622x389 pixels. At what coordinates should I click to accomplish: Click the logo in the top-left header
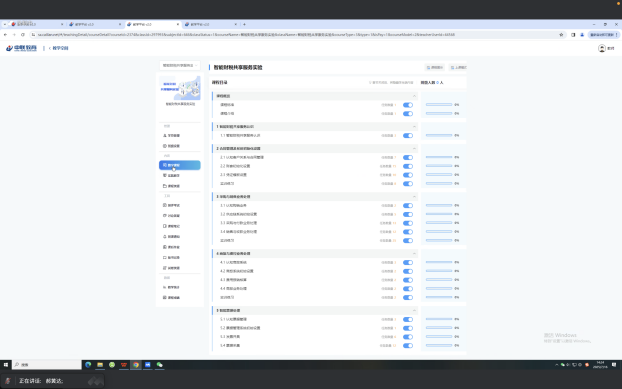click(21, 48)
